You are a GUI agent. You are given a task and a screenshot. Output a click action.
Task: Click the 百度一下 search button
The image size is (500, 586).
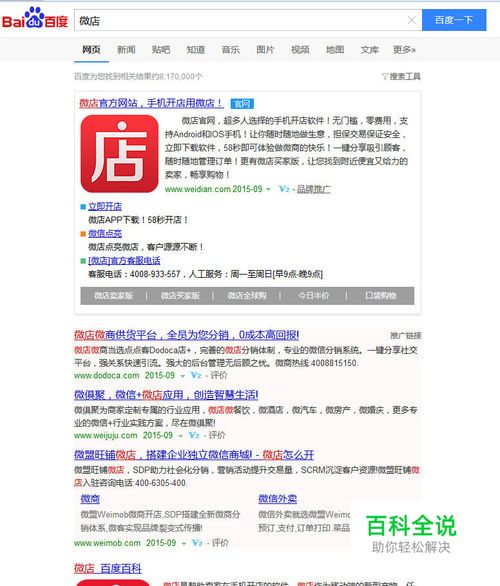(x=454, y=20)
